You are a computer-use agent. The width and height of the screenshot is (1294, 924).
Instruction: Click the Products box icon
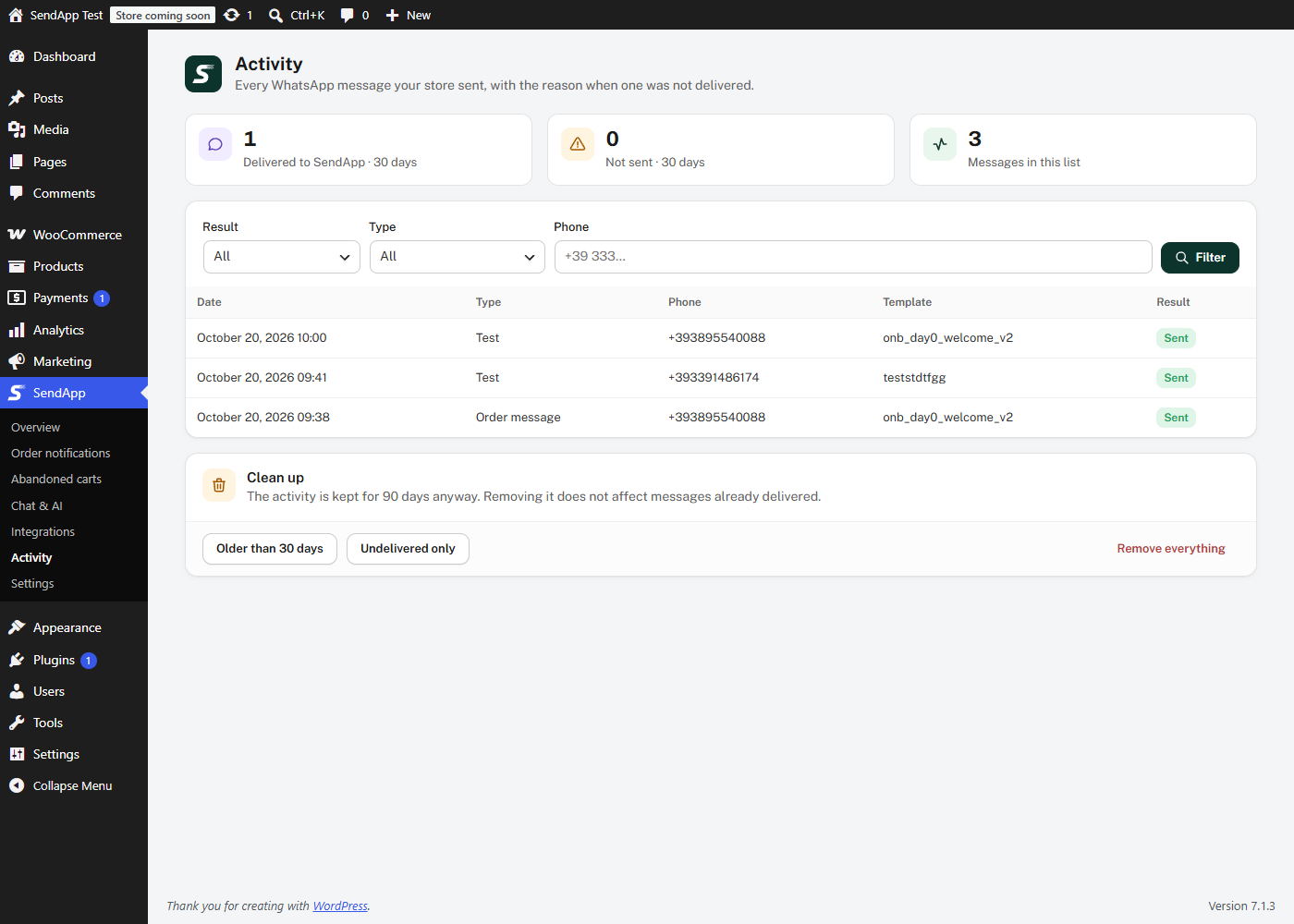point(17,266)
